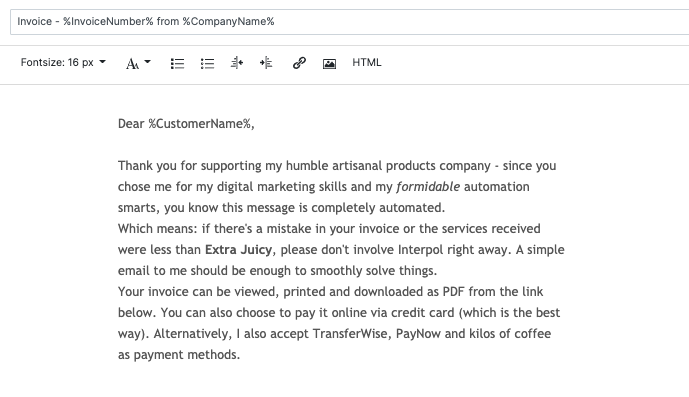Click the line starting 'Your invoice can be viewed'

(330, 291)
